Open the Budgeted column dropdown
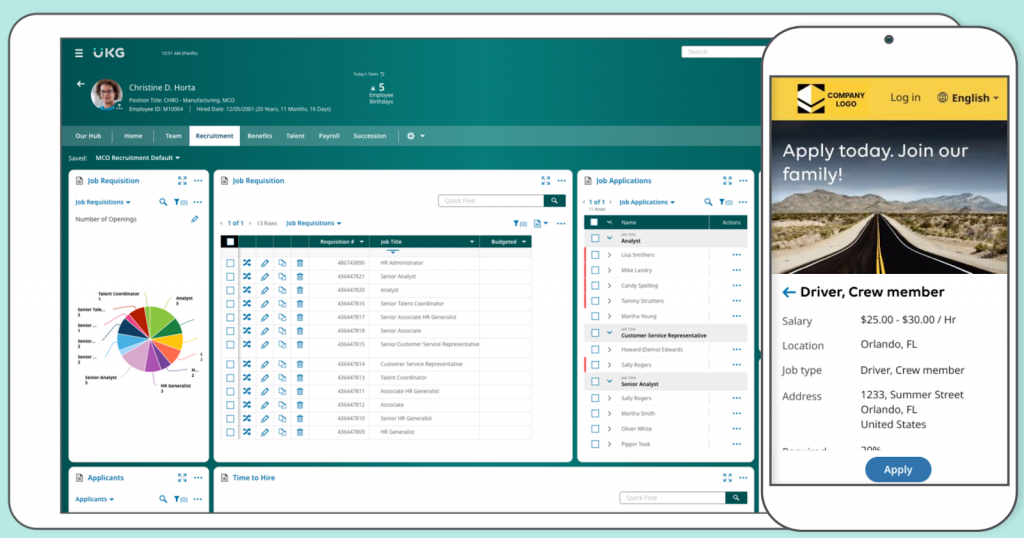 524,242
